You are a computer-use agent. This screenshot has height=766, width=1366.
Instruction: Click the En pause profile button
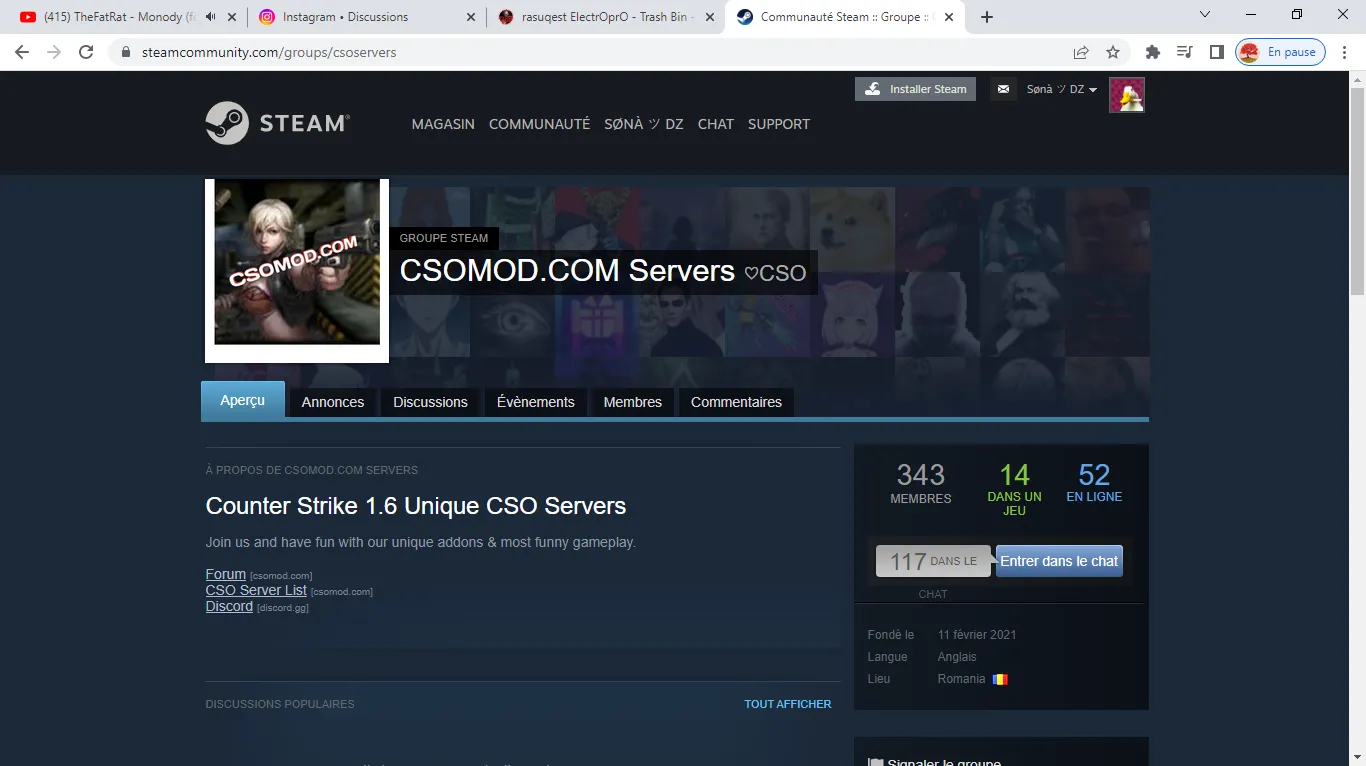point(1281,52)
